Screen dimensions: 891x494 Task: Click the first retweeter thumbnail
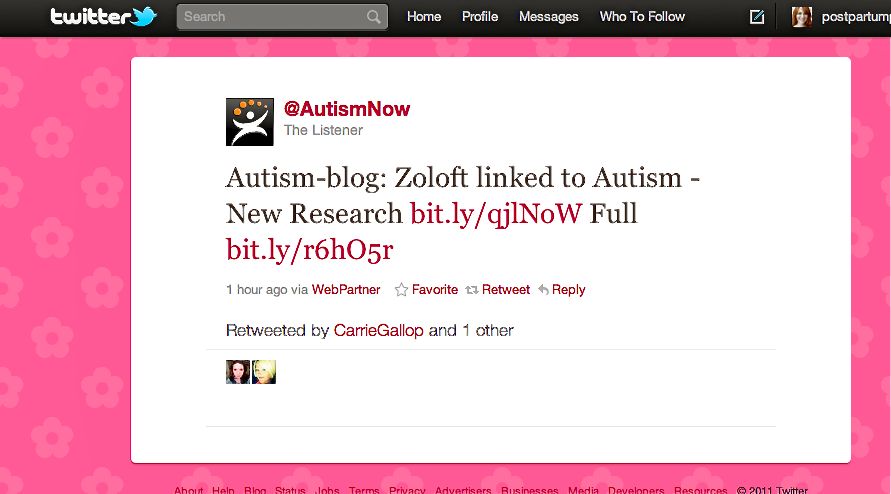click(x=238, y=372)
